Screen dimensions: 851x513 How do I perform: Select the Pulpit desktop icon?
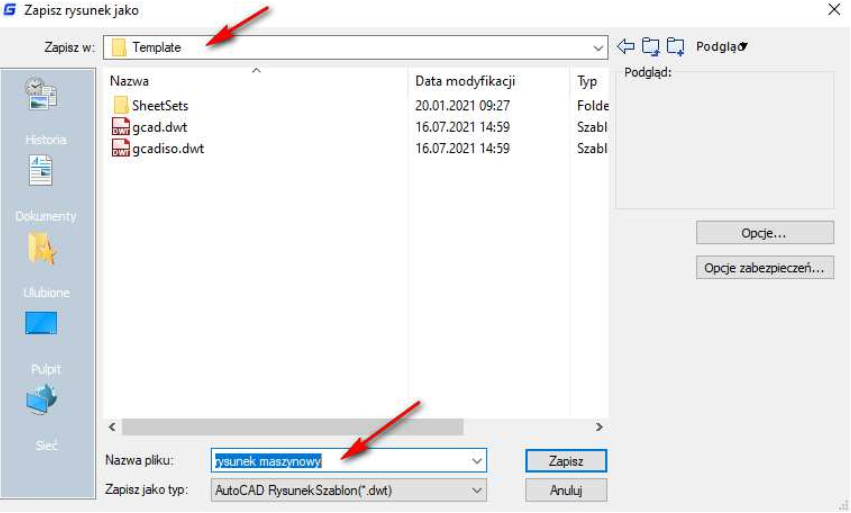[41, 324]
